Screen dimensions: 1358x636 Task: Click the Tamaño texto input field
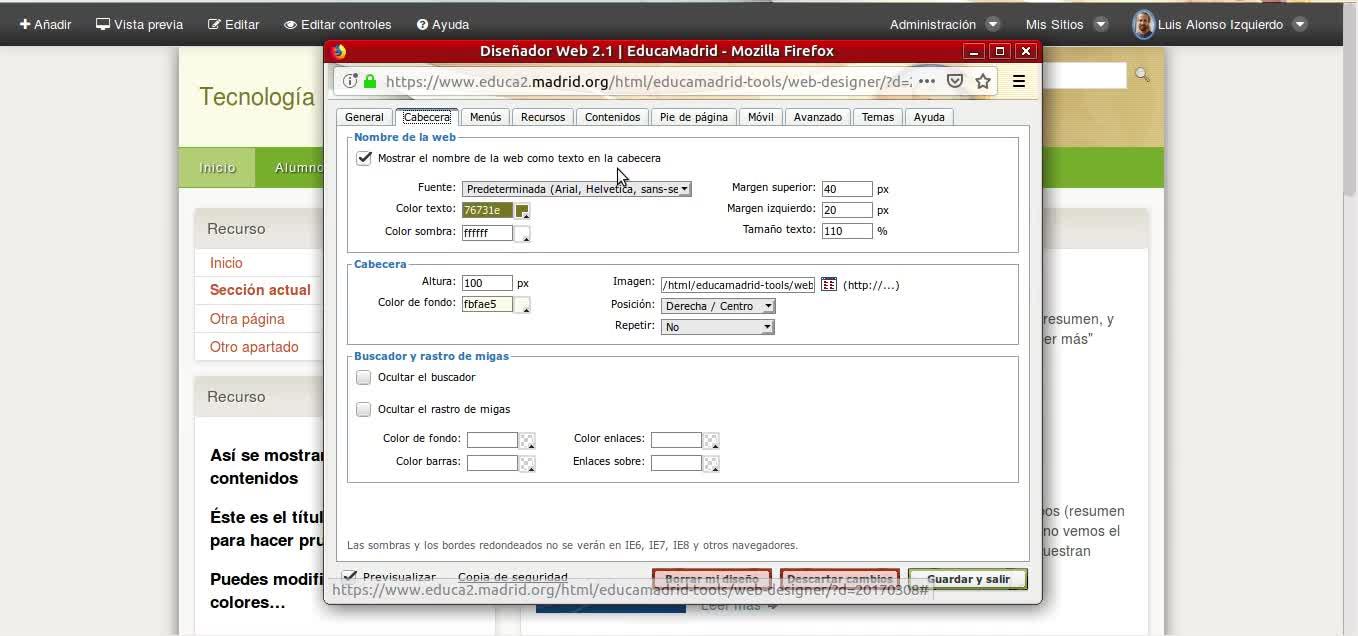click(x=847, y=231)
